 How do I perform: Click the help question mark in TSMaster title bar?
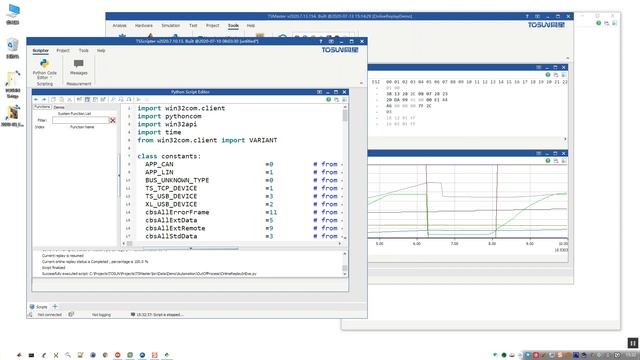(x=527, y=16)
